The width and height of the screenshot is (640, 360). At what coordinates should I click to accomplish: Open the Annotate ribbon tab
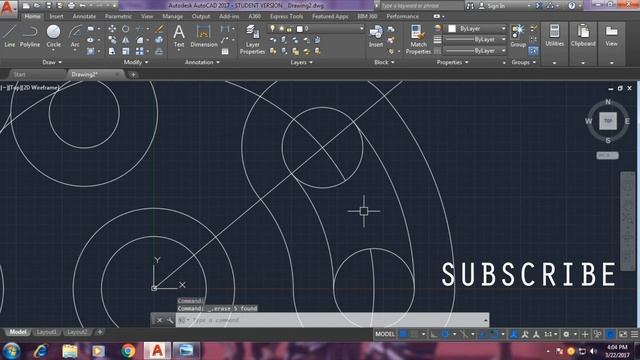tap(84, 16)
